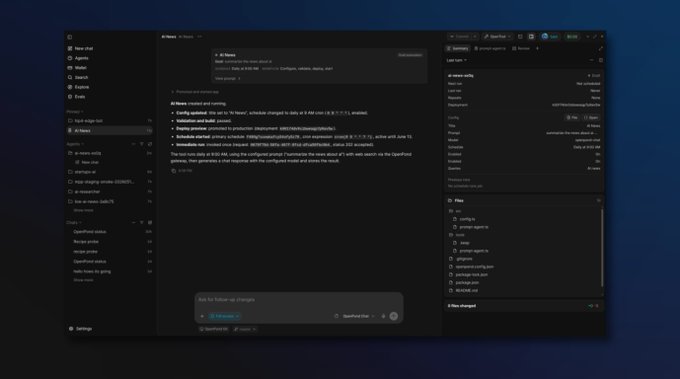Collapse the Chats section with minus icon
Screen dimensions: 680x379
click(134, 222)
